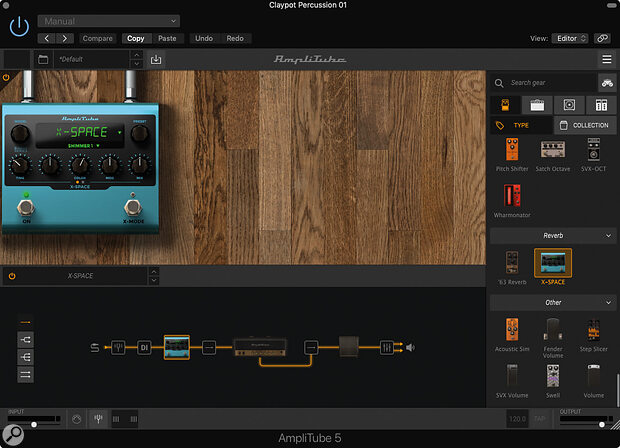Toggle the plugin power bypass button

tap(19, 26)
